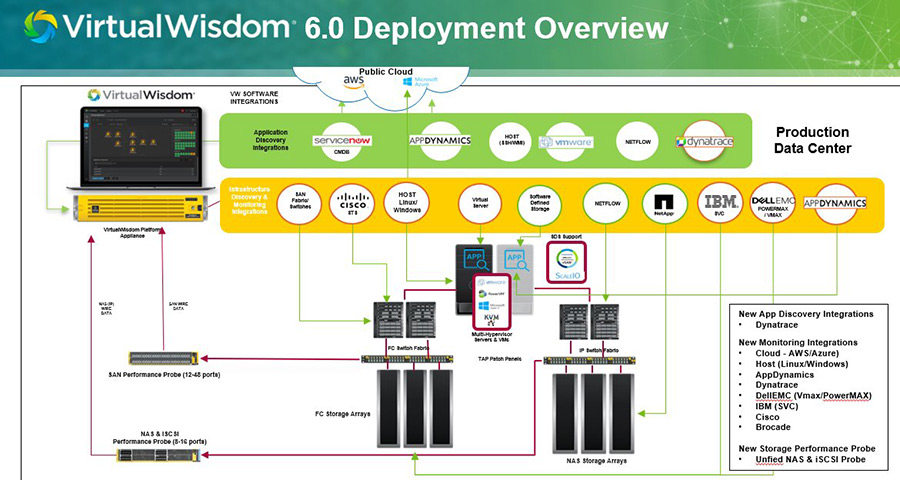Viewport: 900px width, 480px height.
Task: Click the Production Data Center label
Action: click(x=812, y=140)
